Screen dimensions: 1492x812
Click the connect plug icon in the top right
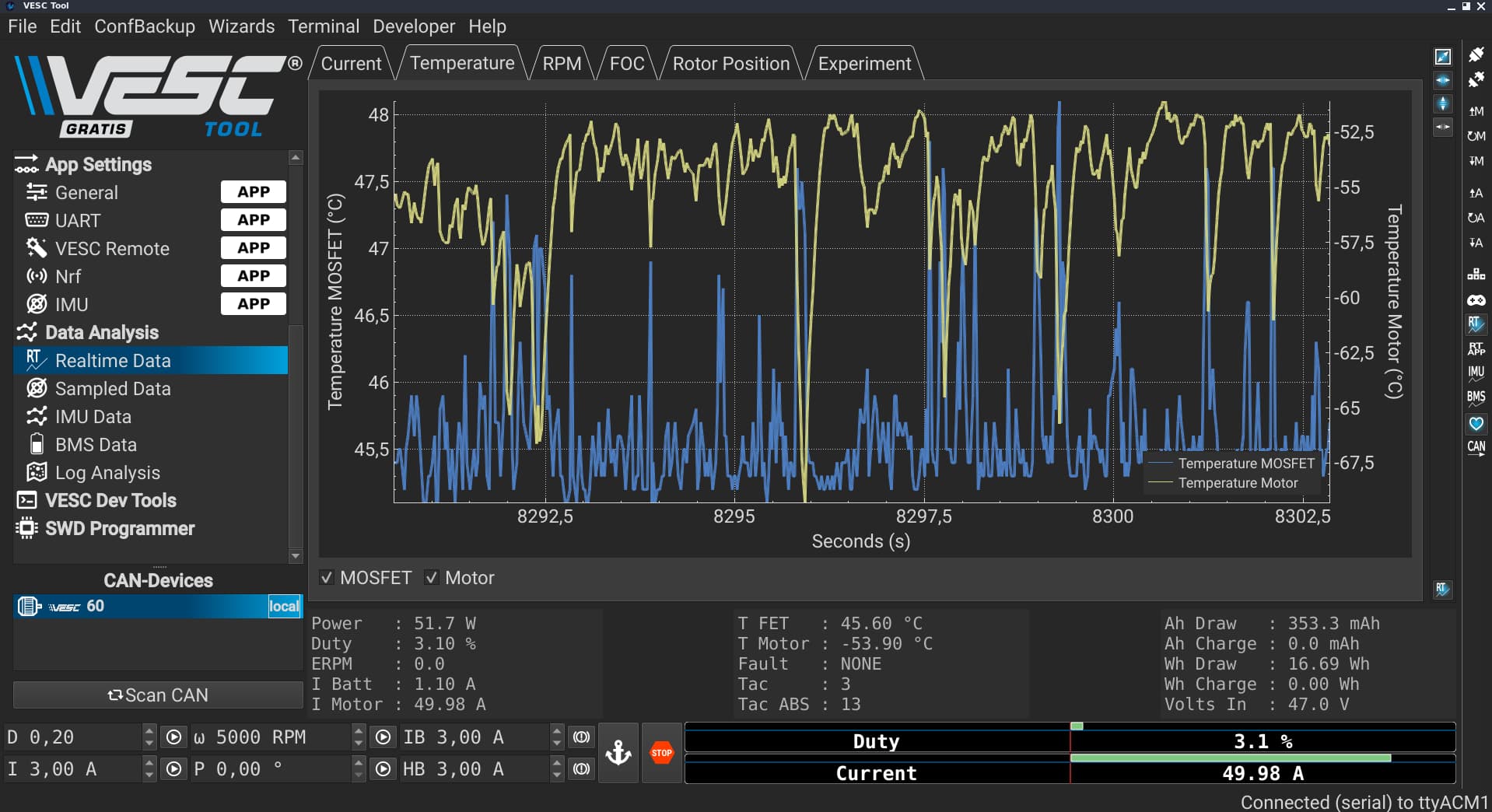coord(1476,54)
